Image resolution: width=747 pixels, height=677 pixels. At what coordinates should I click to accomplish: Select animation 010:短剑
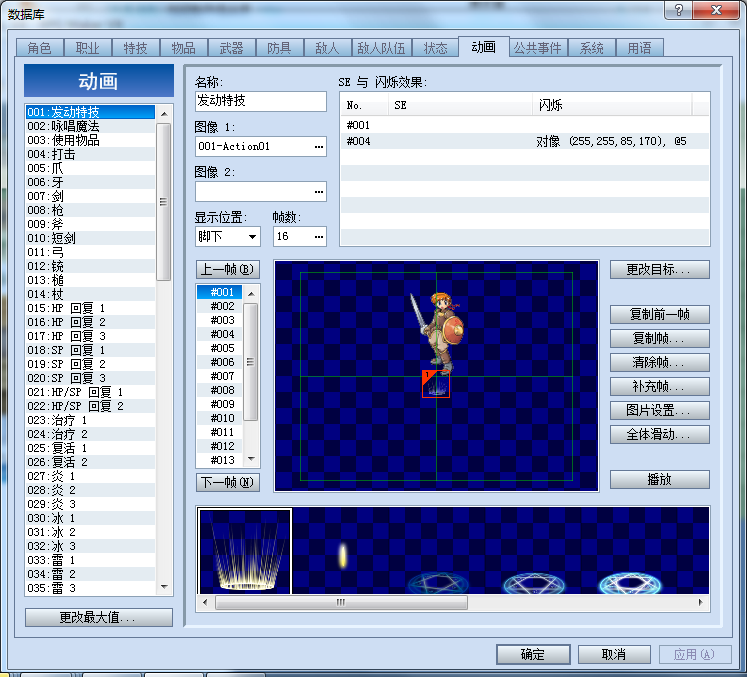point(90,238)
